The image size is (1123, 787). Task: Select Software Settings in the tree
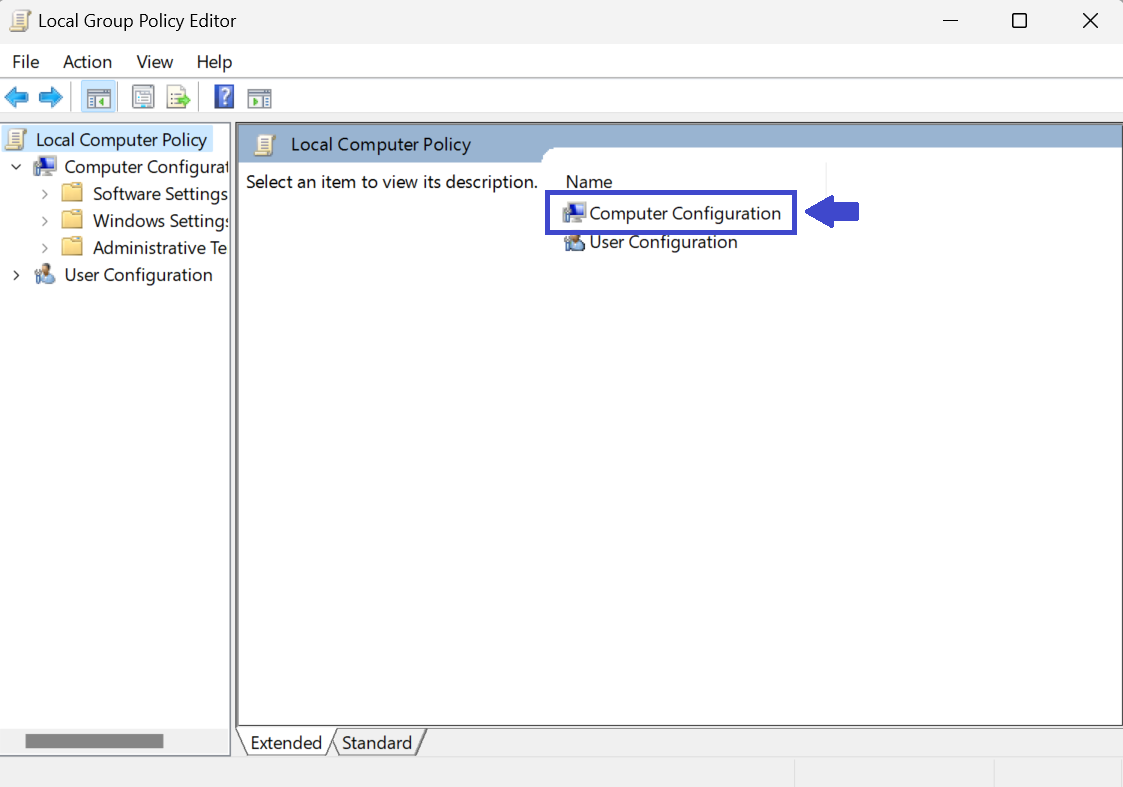point(160,194)
